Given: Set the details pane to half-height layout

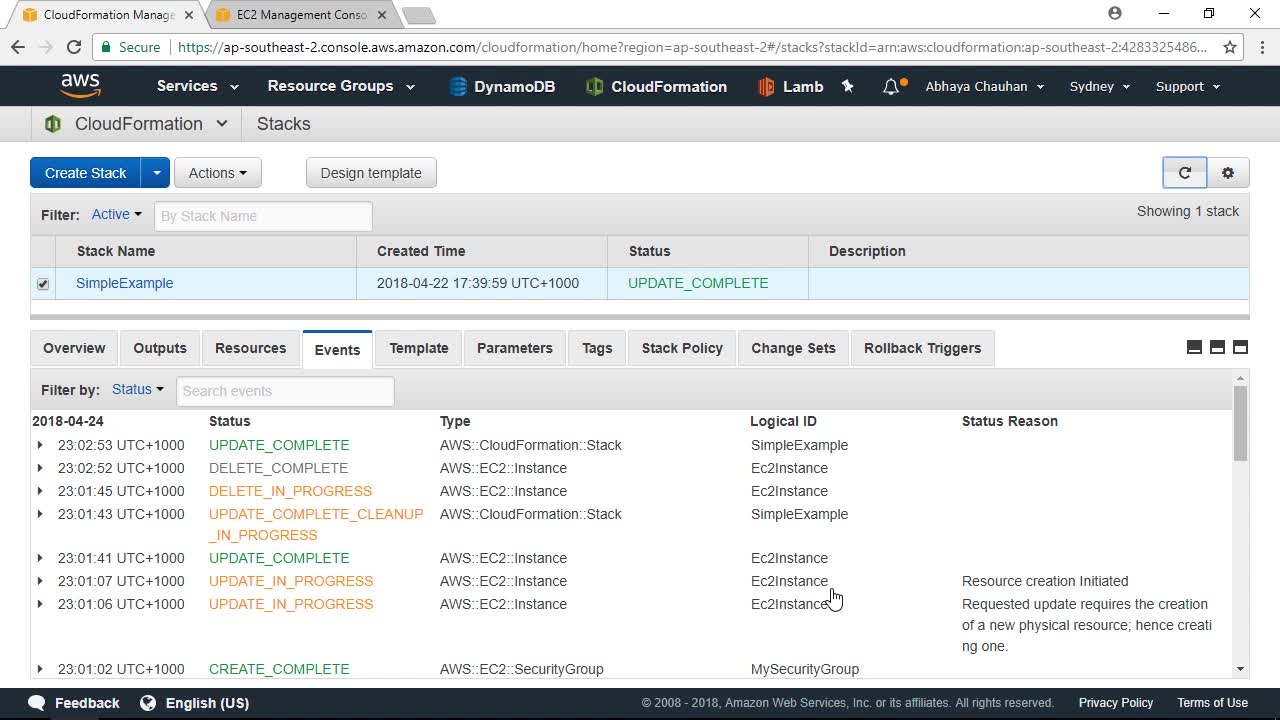Looking at the screenshot, I should click(x=1217, y=347).
